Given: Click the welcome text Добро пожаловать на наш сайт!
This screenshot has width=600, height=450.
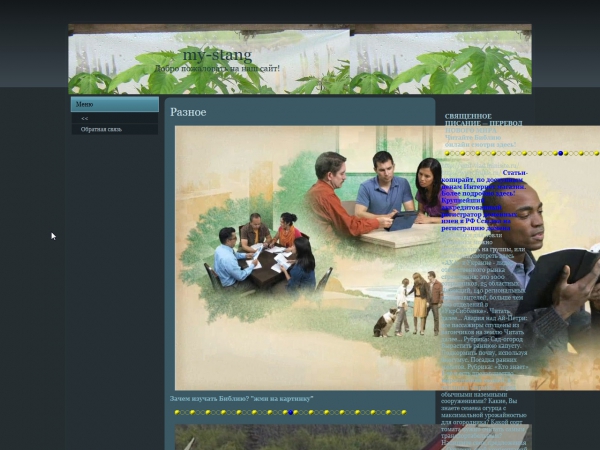Looking at the screenshot, I should point(217,69).
